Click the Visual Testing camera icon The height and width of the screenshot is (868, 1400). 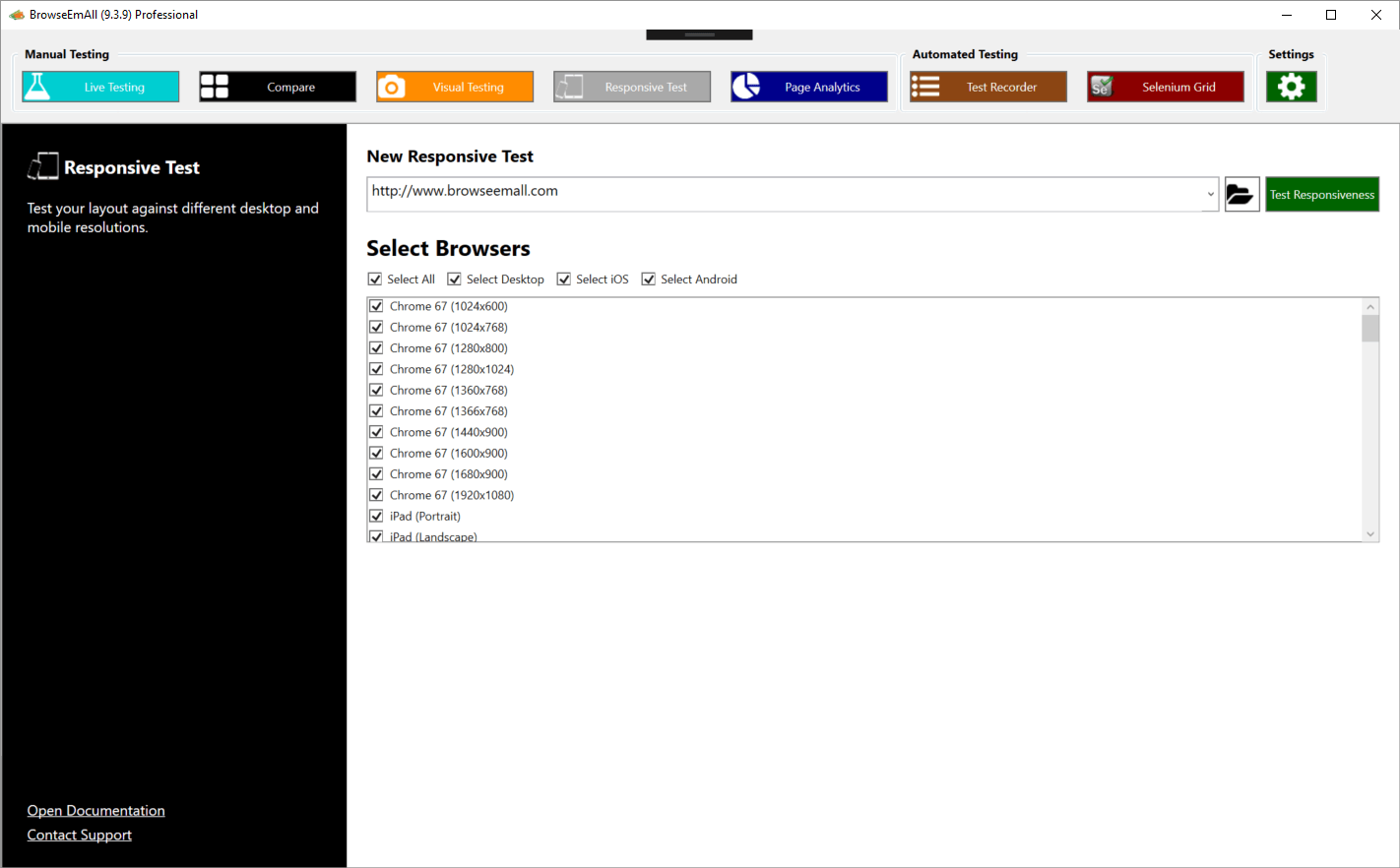(x=392, y=87)
